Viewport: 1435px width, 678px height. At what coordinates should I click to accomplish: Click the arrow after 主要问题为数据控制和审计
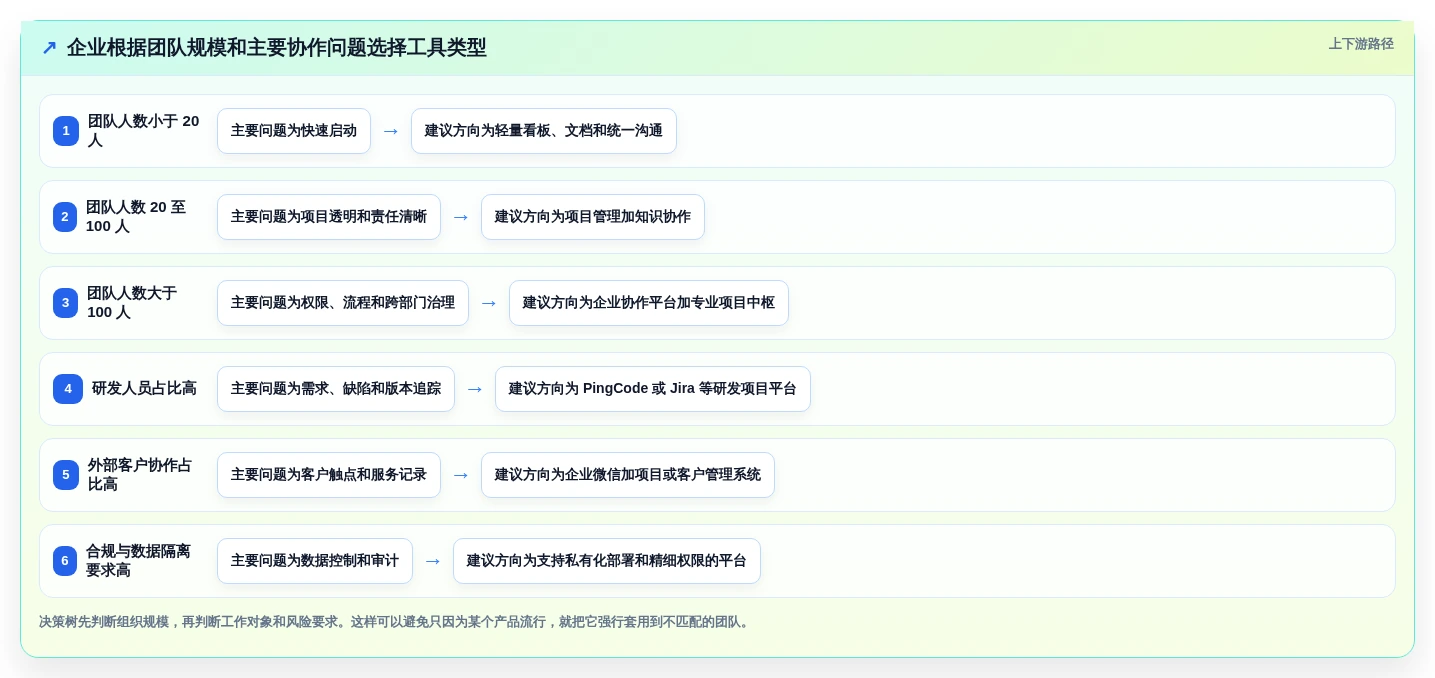(433, 561)
